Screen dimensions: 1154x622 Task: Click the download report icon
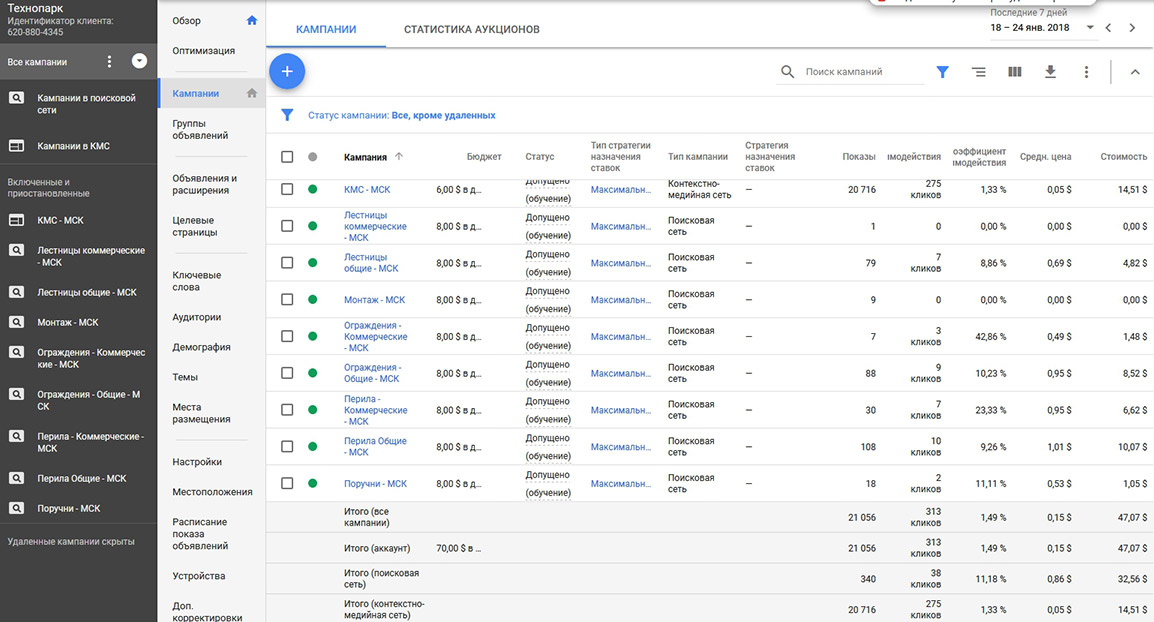1050,72
